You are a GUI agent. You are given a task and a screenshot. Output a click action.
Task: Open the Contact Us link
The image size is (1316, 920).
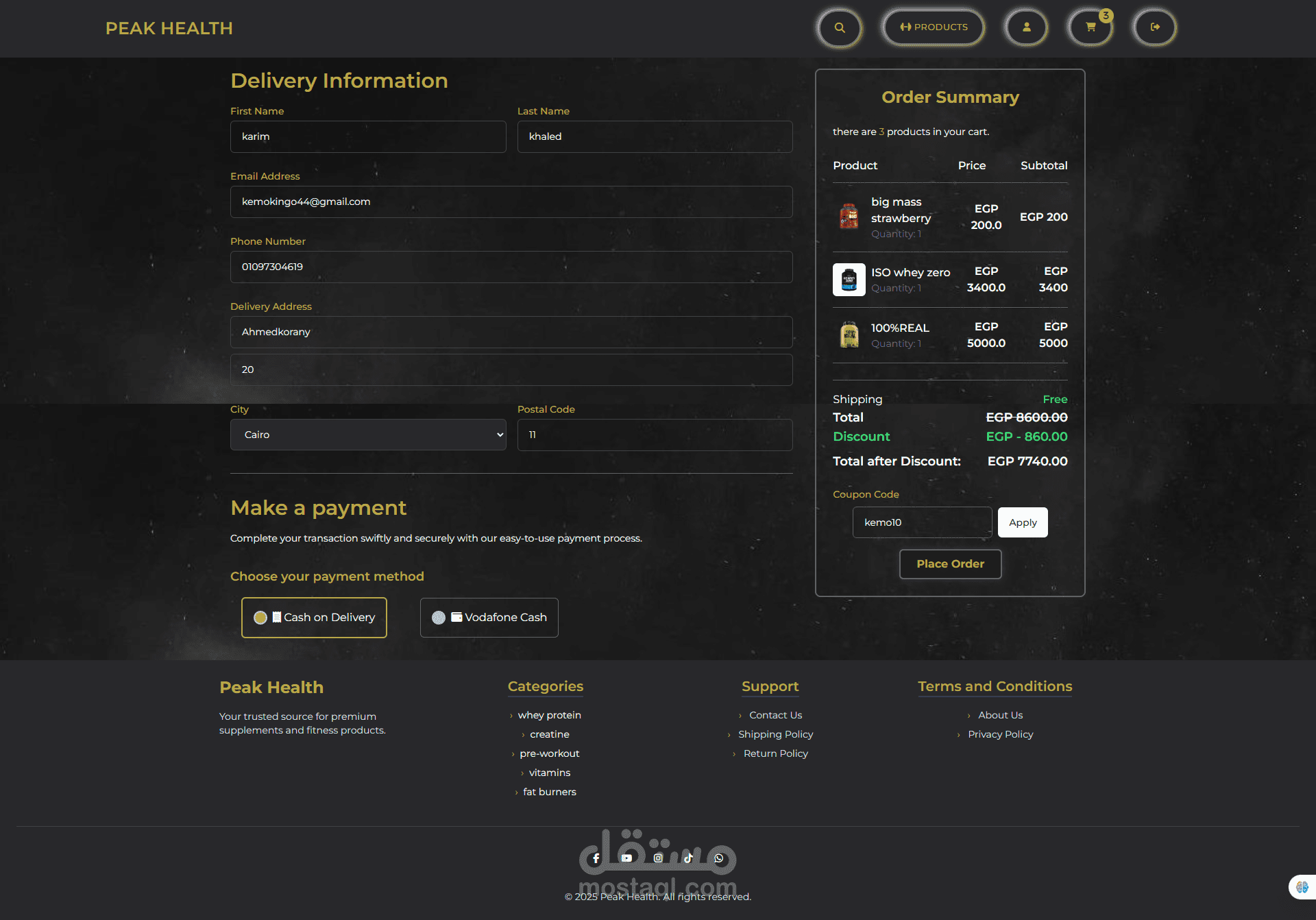tap(775, 715)
